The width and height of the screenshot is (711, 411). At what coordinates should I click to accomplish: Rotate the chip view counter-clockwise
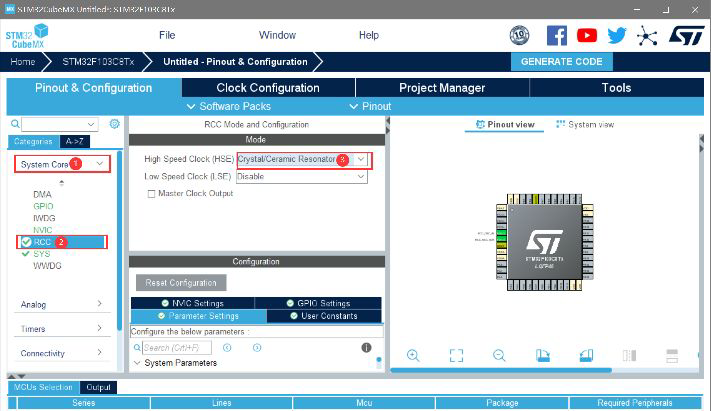point(586,355)
